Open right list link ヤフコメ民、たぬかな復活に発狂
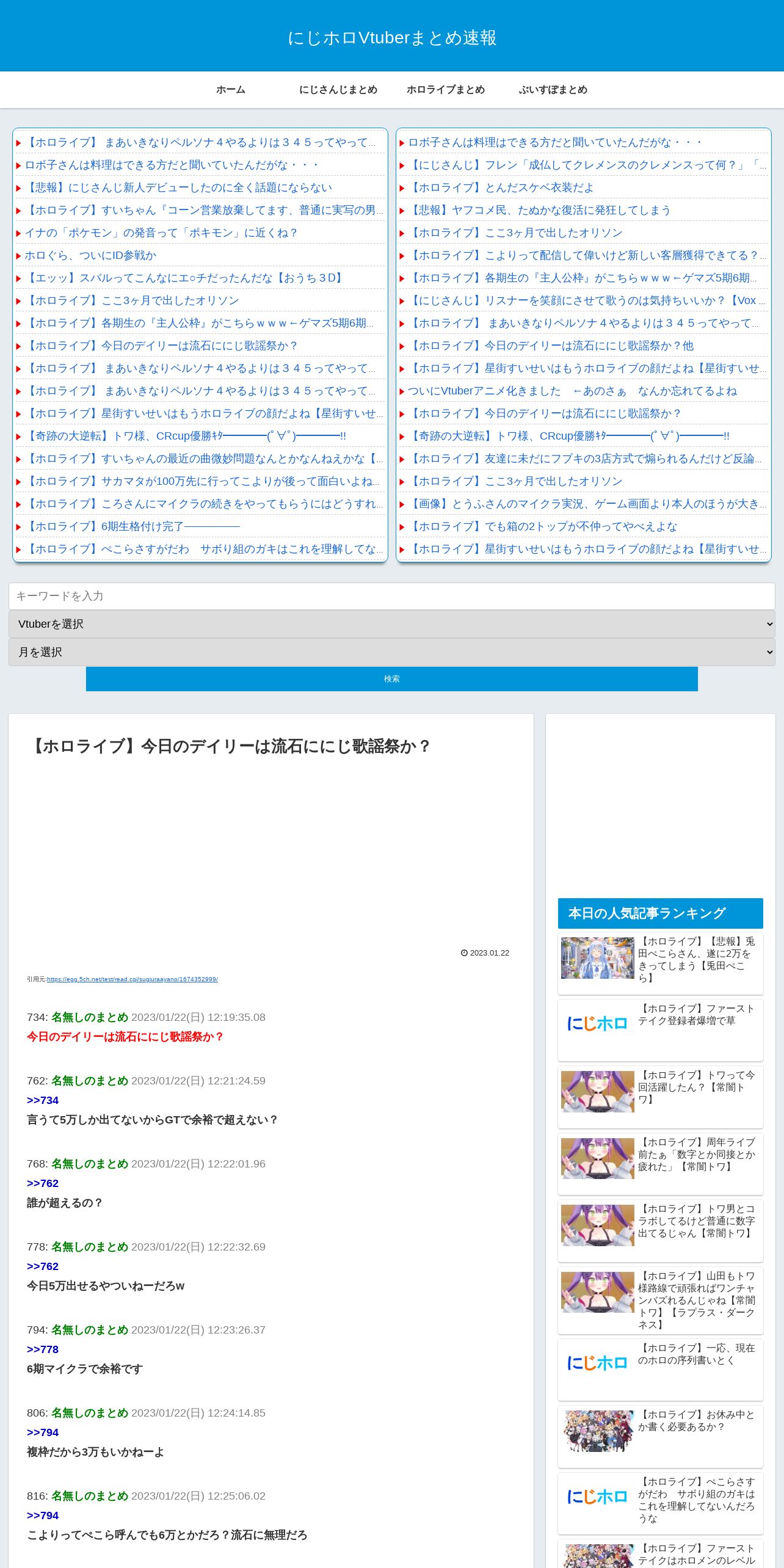Viewport: 784px width, 1568px height. 539,210
